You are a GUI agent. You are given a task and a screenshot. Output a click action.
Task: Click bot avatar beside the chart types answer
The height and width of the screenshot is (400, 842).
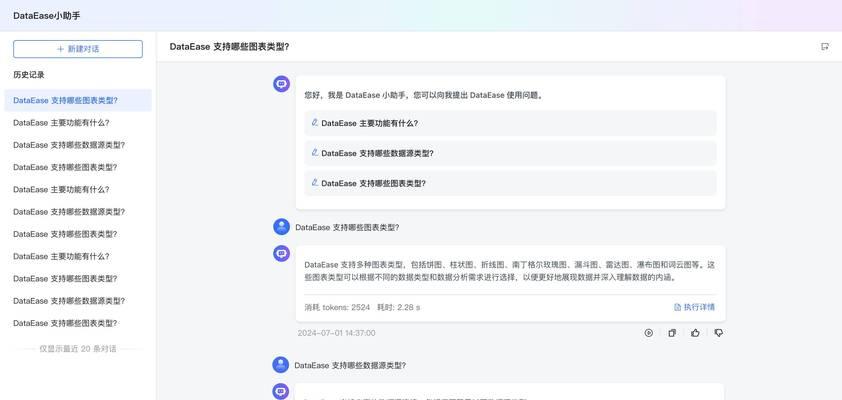point(281,253)
